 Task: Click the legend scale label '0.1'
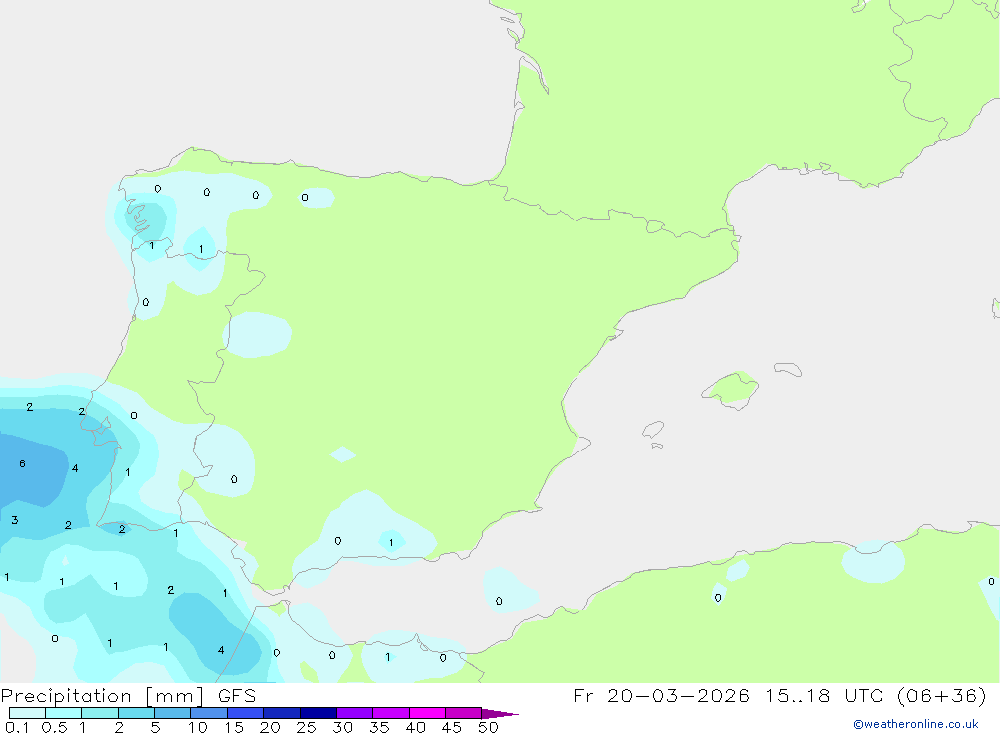[17, 727]
